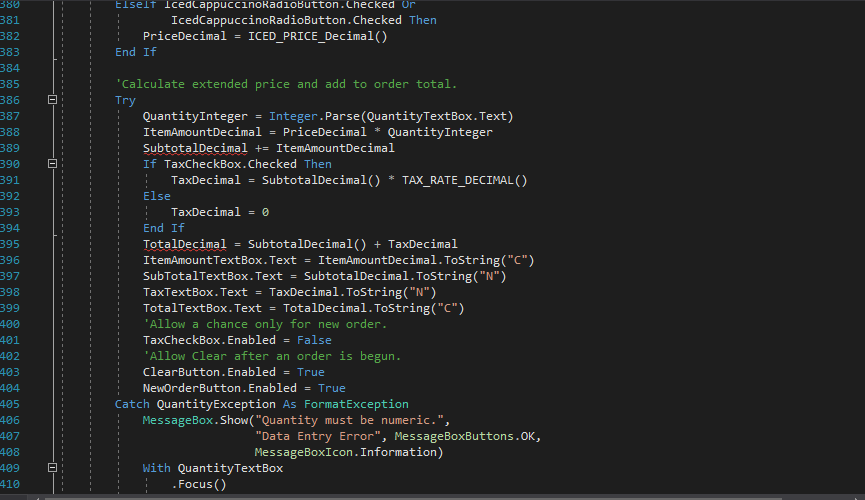
Task: Collapse the Try block on line 386
Action: pos(52,100)
